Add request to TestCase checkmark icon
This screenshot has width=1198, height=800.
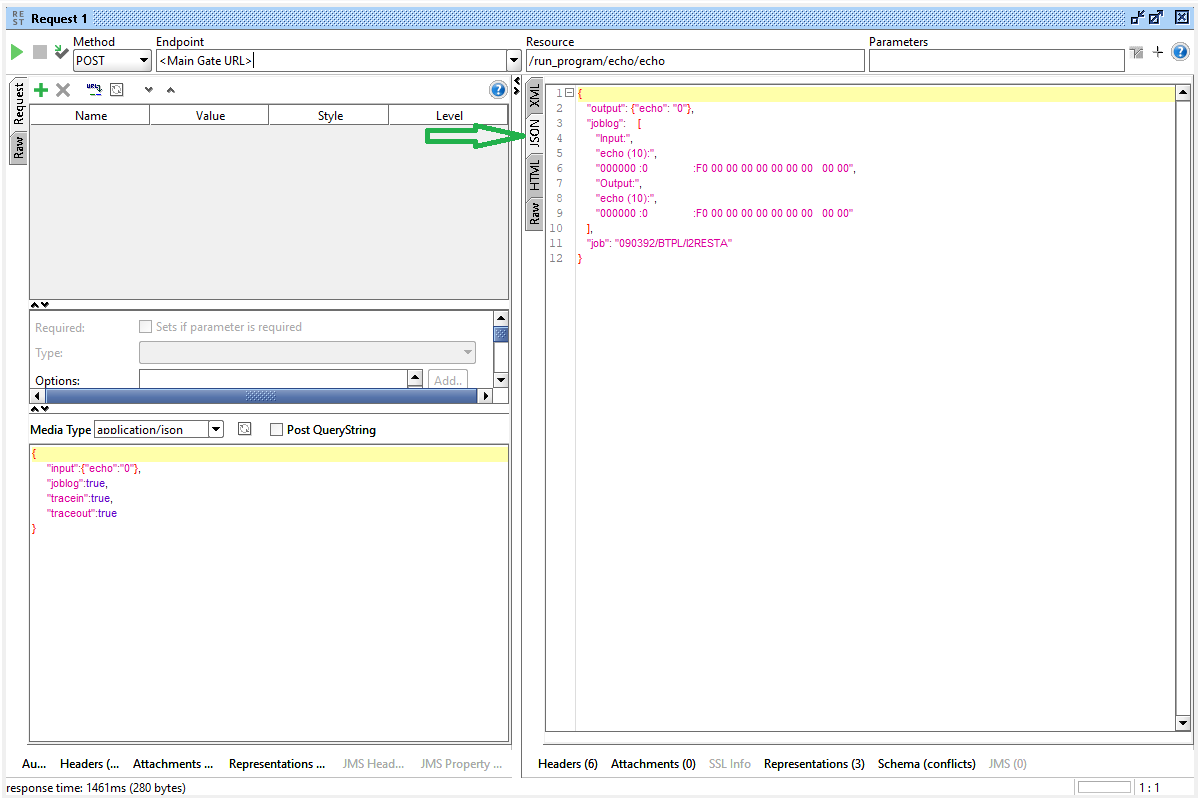click(x=61, y=52)
